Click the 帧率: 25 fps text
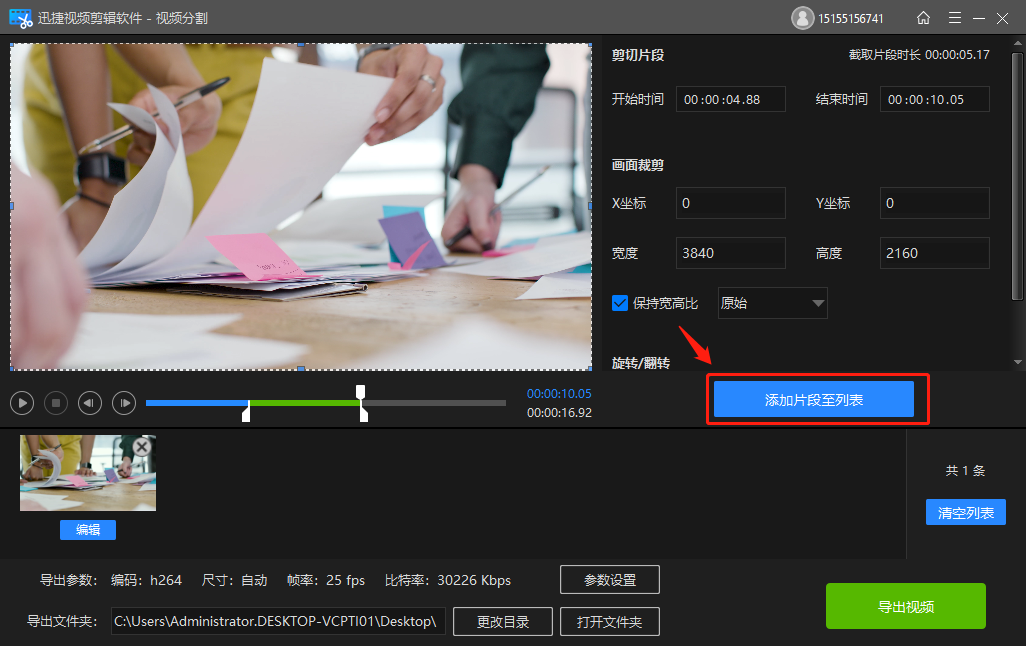Viewport: 1026px width, 646px height. coord(326,581)
